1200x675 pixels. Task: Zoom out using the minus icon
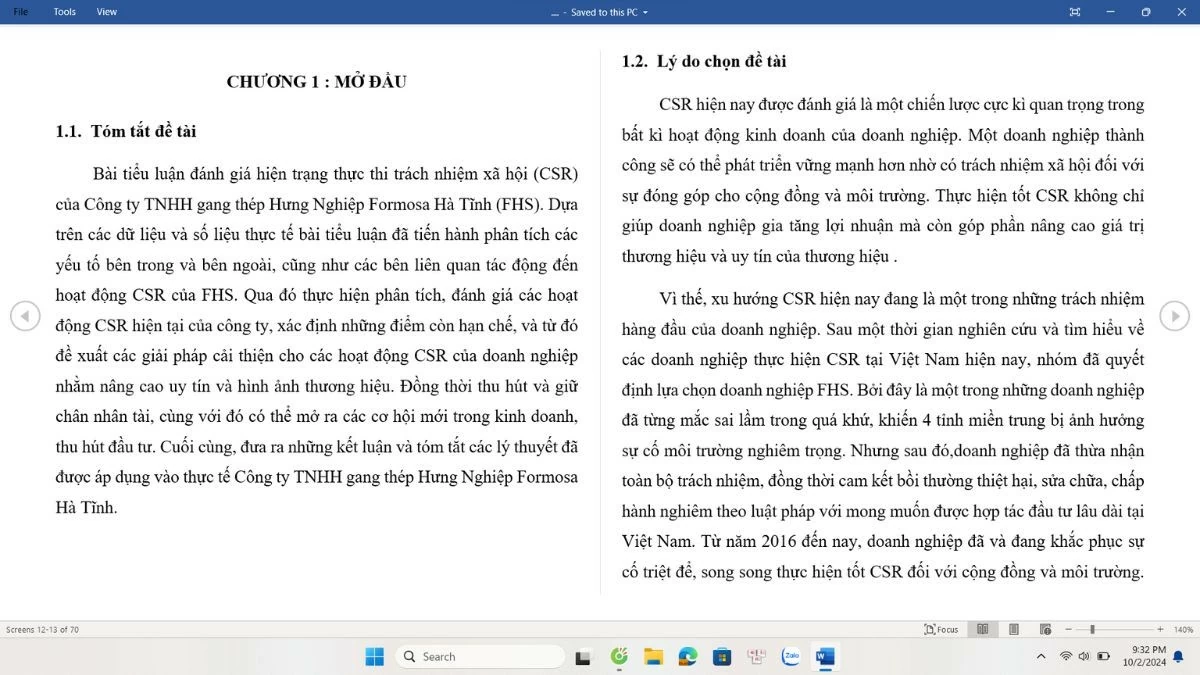1069,629
